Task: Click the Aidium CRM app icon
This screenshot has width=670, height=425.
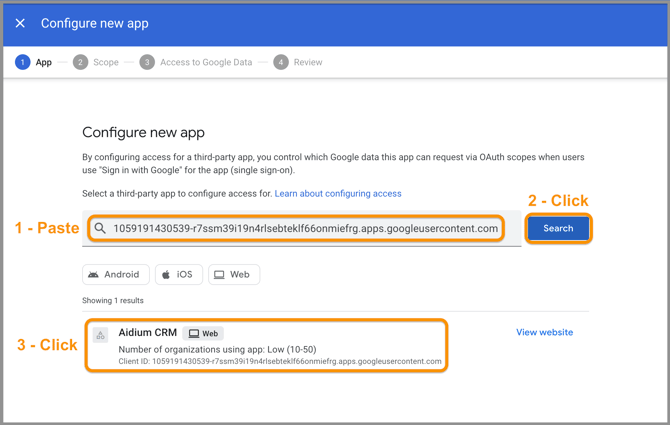Action: coord(100,335)
